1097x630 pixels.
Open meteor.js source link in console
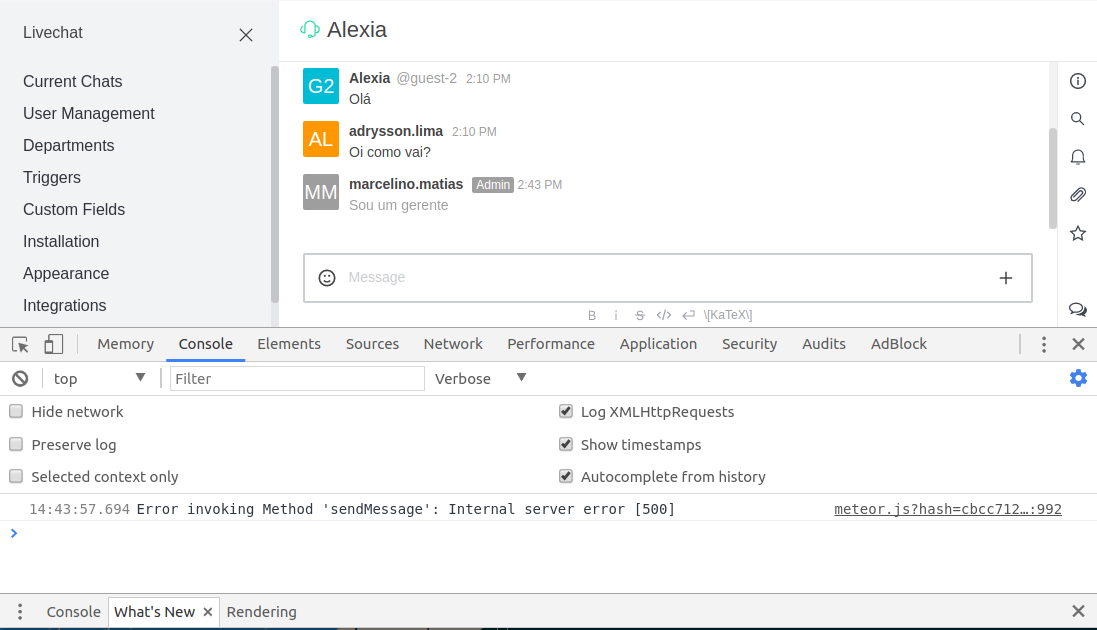948,510
